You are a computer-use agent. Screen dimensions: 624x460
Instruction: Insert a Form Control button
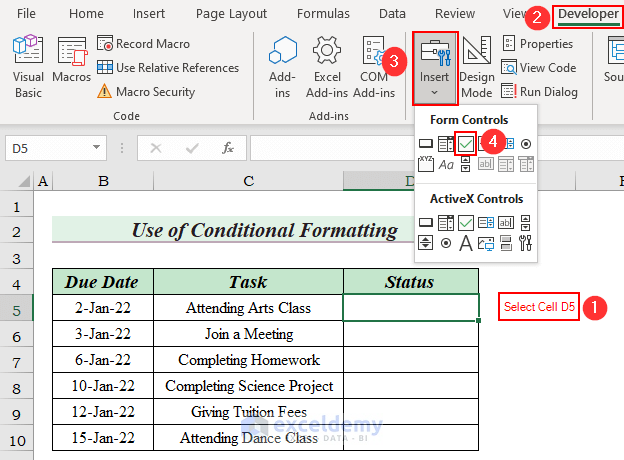[426, 144]
